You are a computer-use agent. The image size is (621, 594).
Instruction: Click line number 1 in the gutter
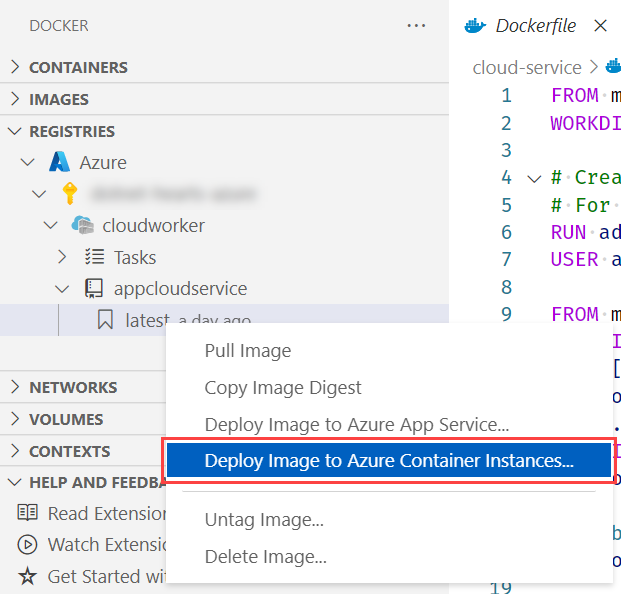507,95
